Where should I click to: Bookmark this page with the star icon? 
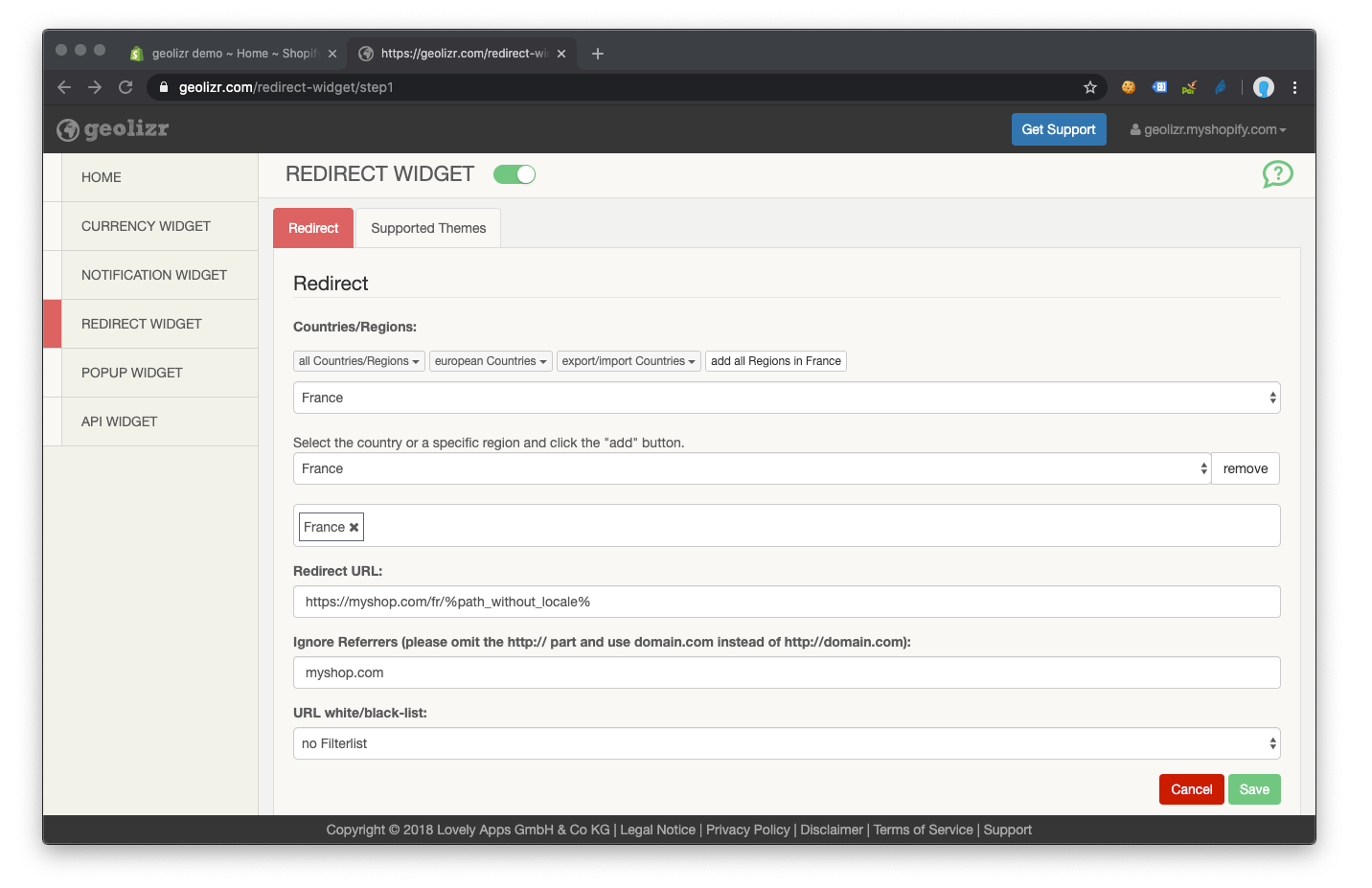click(1090, 87)
